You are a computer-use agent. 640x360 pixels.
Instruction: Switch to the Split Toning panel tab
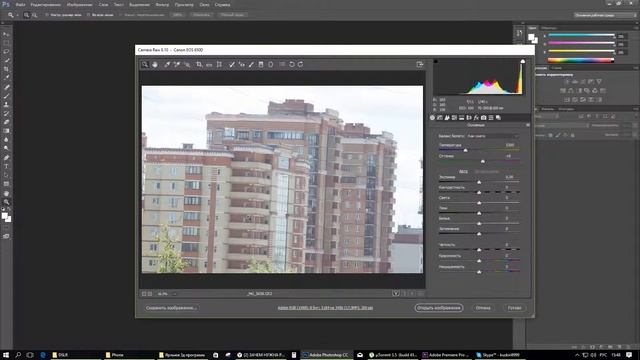pos(462,118)
